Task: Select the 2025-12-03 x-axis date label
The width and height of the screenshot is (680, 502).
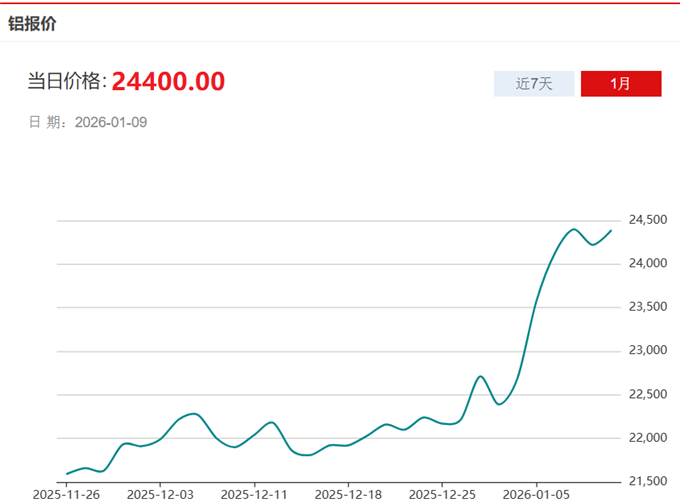Action: (161, 494)
